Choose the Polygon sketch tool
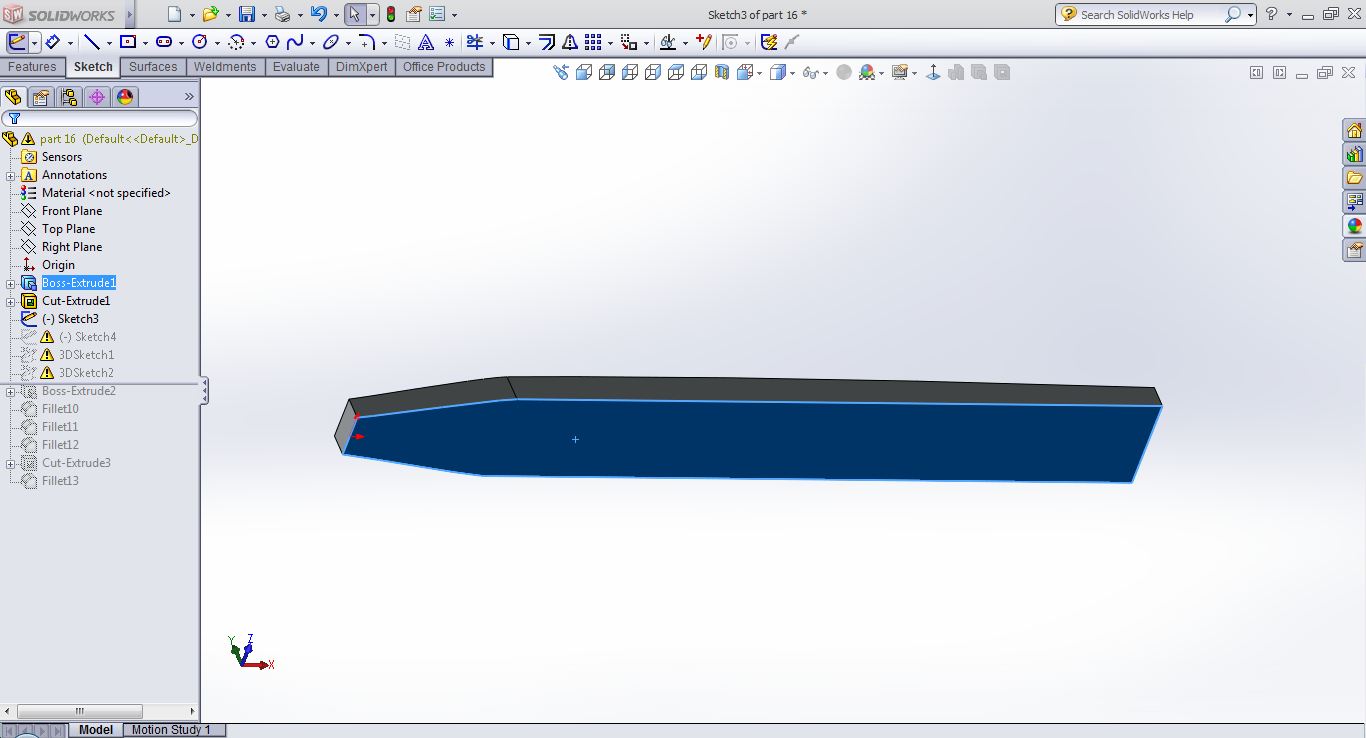1366x738 pixels. (x=271, y=42)
